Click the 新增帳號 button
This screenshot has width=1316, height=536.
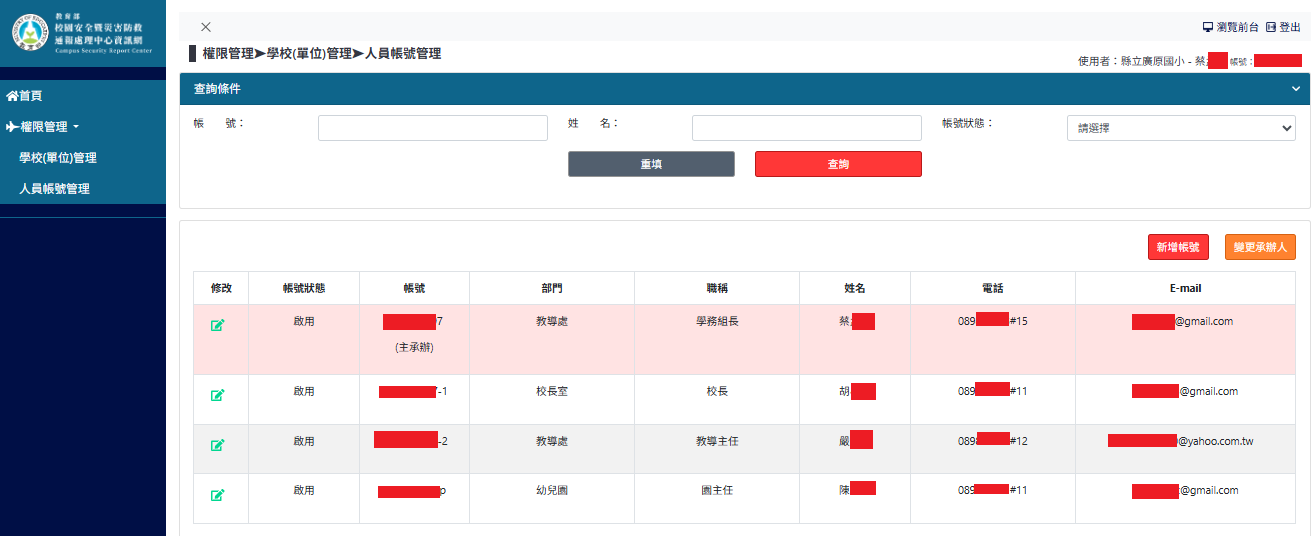(x=1177, y=247)
